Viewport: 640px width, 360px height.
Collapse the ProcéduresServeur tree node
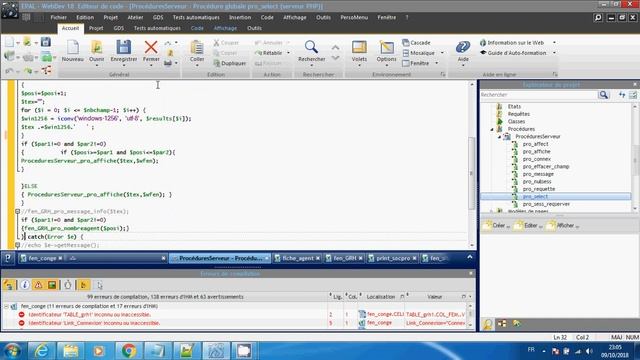click(499, 137)
